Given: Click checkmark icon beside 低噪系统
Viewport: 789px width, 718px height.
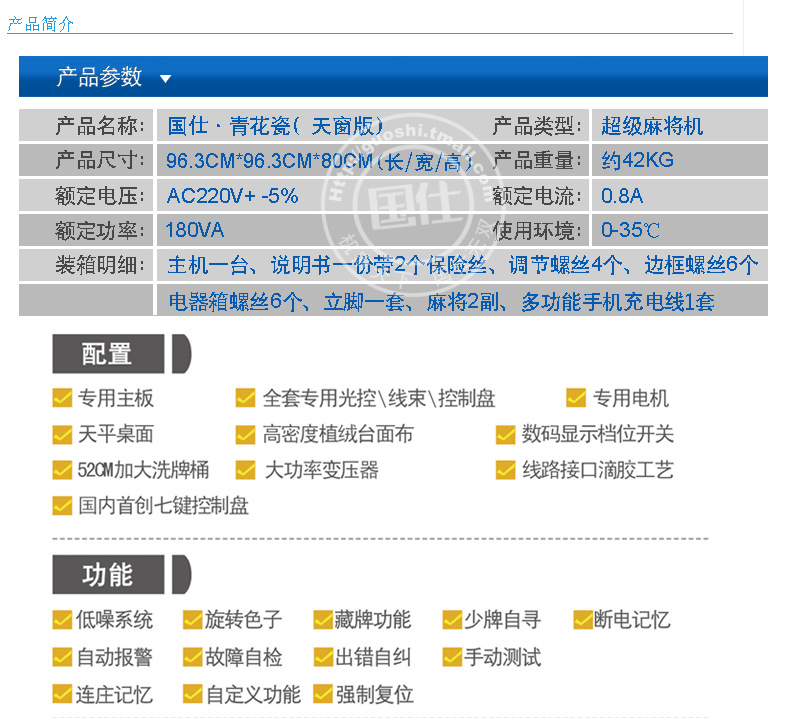Looking at the screenshot, I should pyautogui.click(x=62, y=620).
